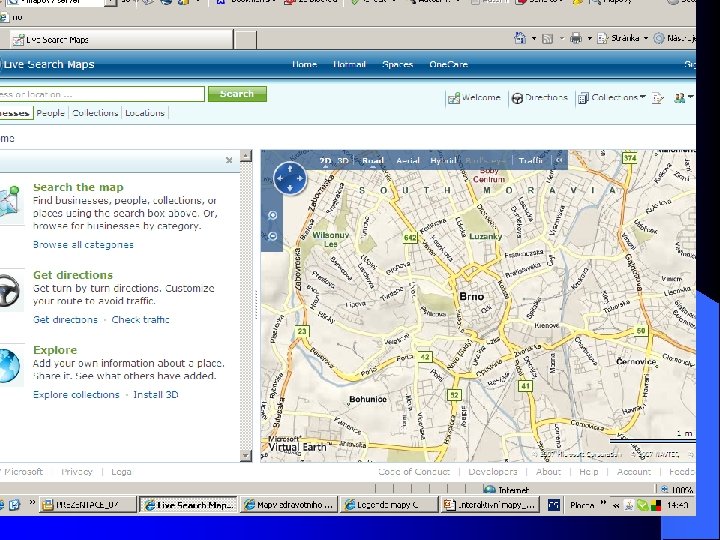720x540 pixels.
Task: Open the Browse all categories link
Action: pos(83,245)
